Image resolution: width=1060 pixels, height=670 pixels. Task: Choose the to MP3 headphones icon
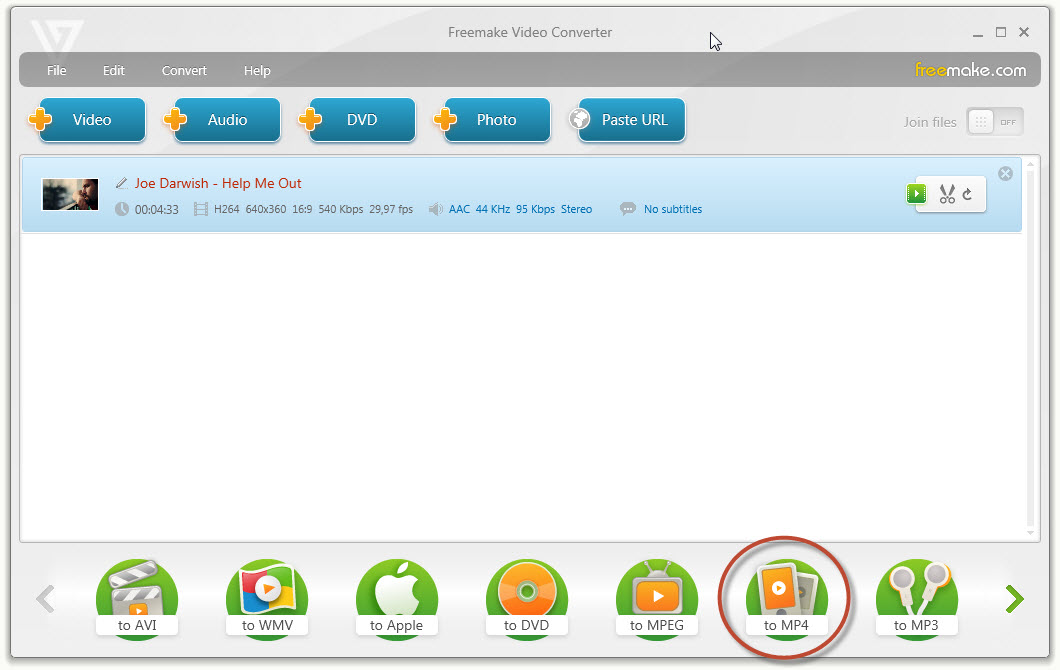(x=916, y=599)
